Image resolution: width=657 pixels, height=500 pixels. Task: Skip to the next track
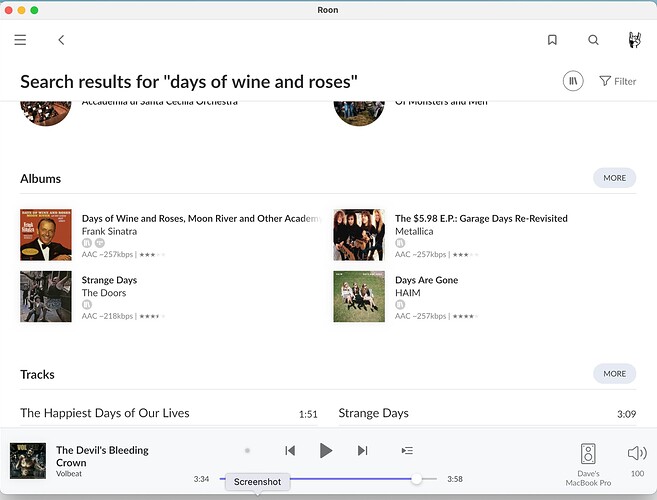[x=362, y=451]
